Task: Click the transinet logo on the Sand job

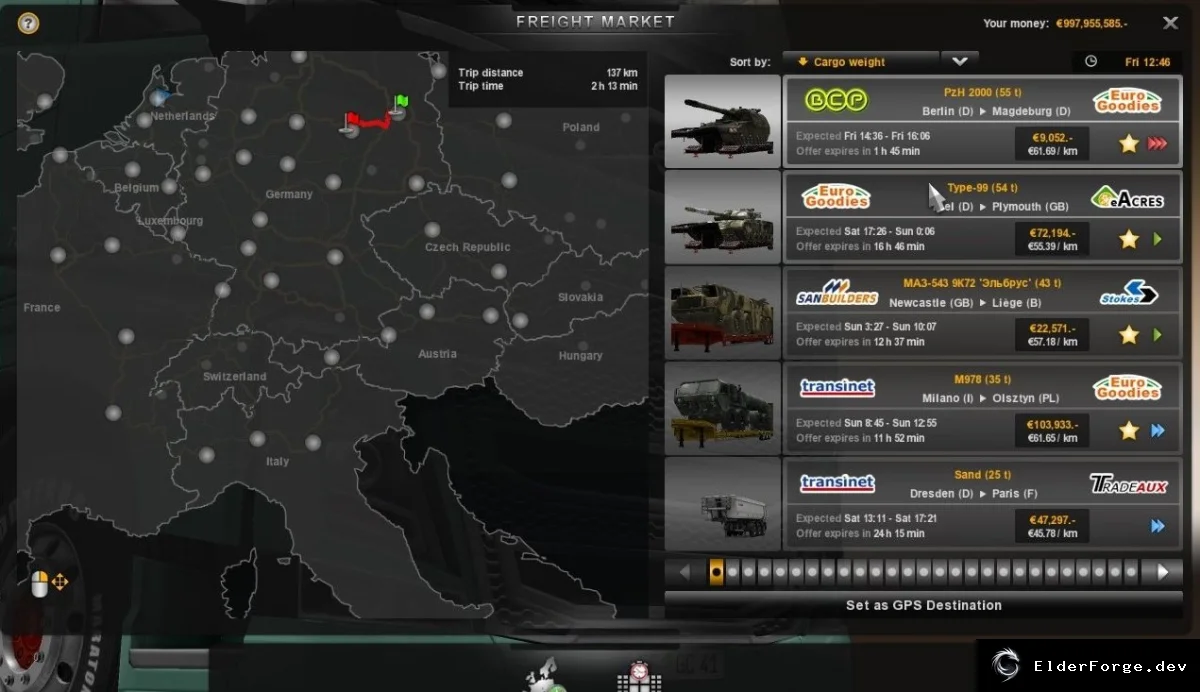Action: (x=838, y=484)
